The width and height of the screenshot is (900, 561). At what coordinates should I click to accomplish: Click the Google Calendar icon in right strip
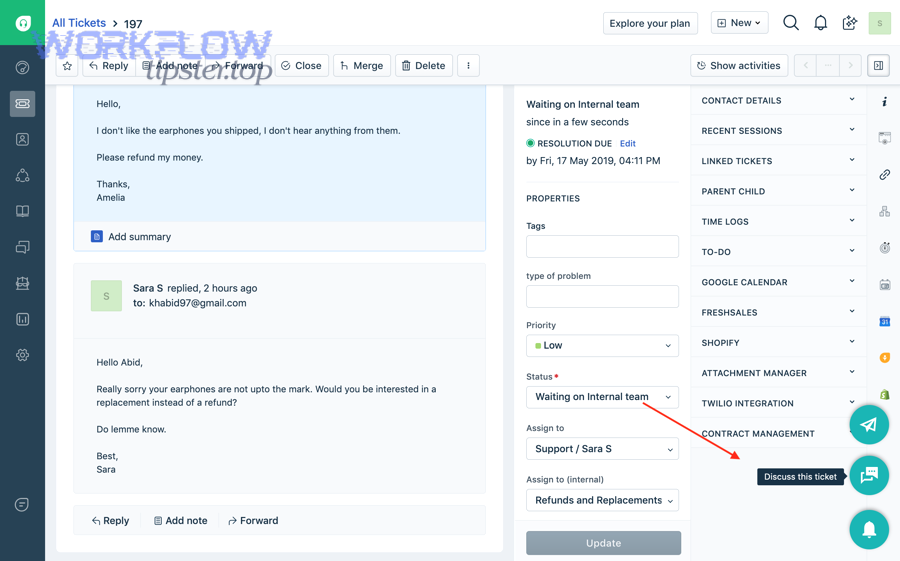(x=885, y=322)
